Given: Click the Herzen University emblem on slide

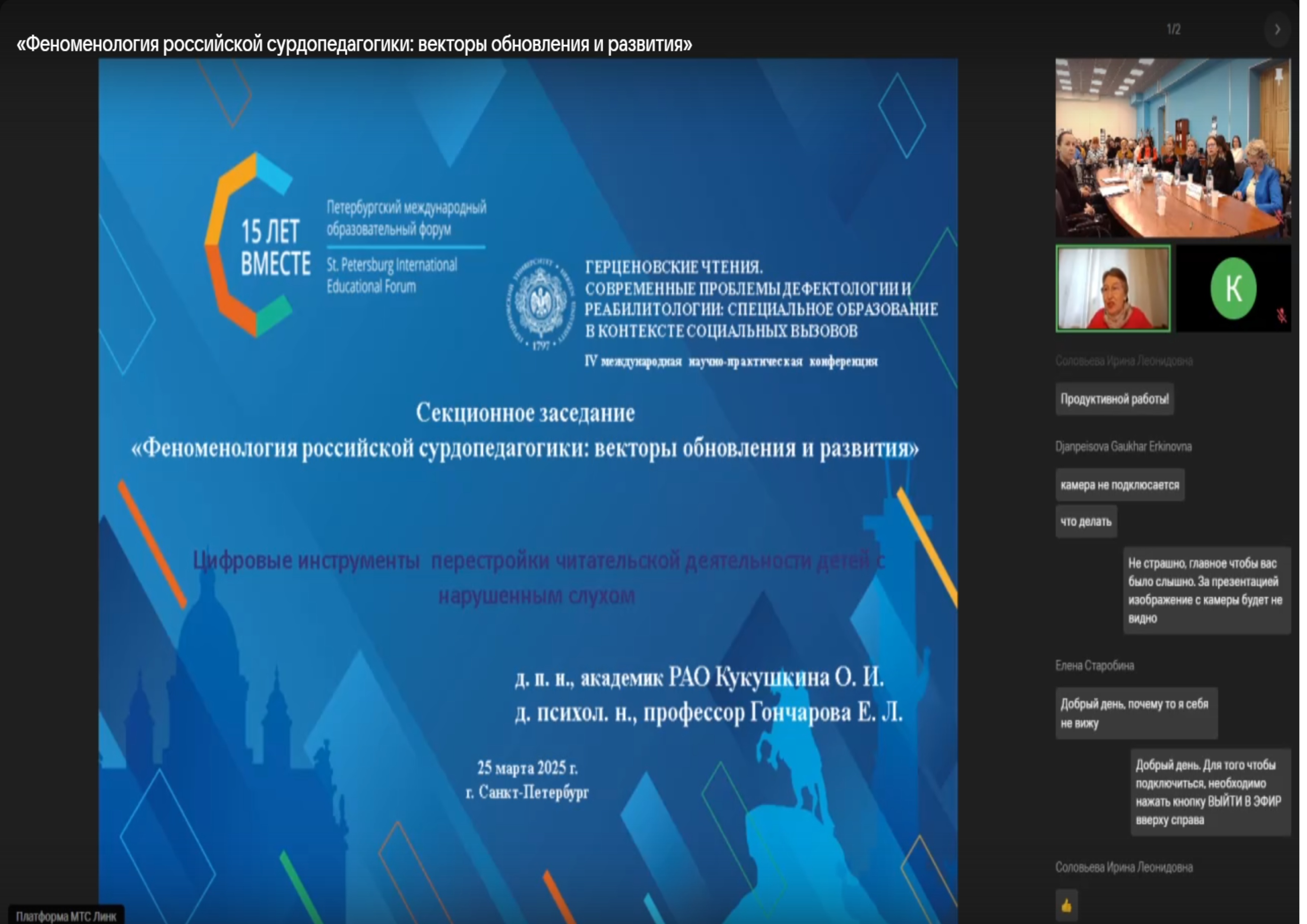Looking at the screenshot, I should point(541,303).
